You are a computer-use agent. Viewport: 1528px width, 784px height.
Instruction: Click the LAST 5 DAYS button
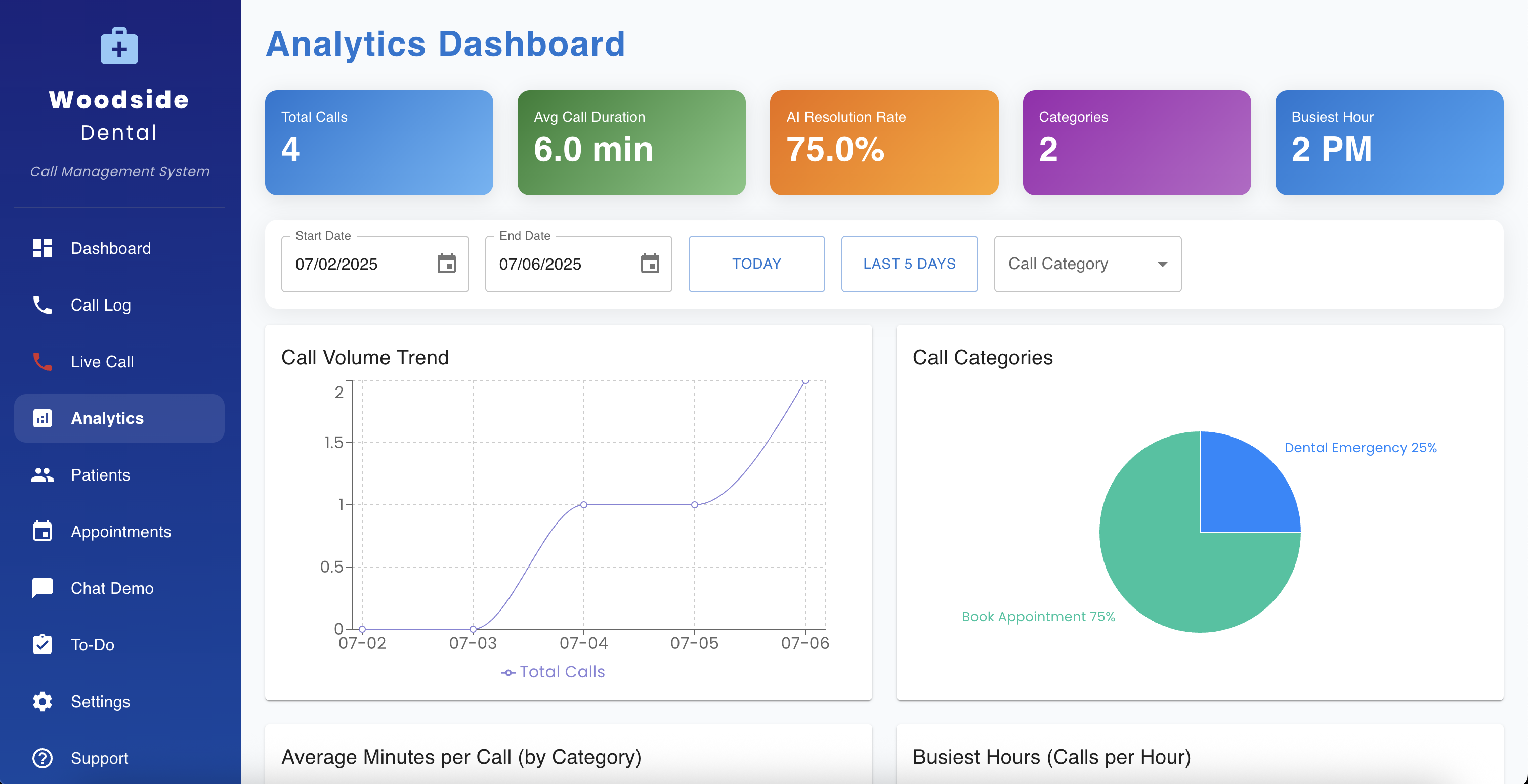909,264
